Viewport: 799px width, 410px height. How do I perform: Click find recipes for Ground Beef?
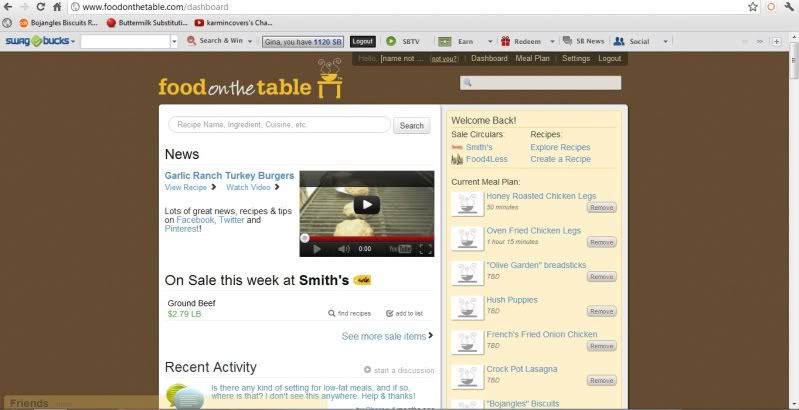[350, 313]
